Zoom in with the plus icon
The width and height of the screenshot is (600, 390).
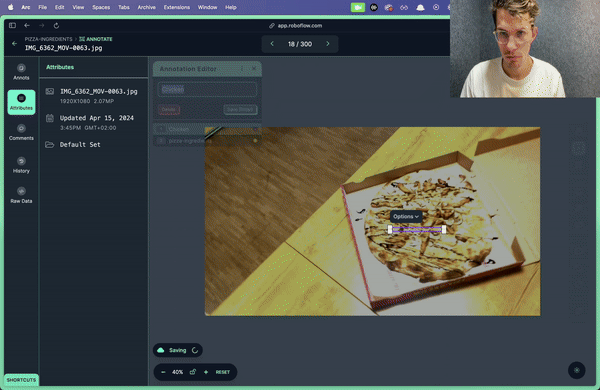tap(206, 372)
